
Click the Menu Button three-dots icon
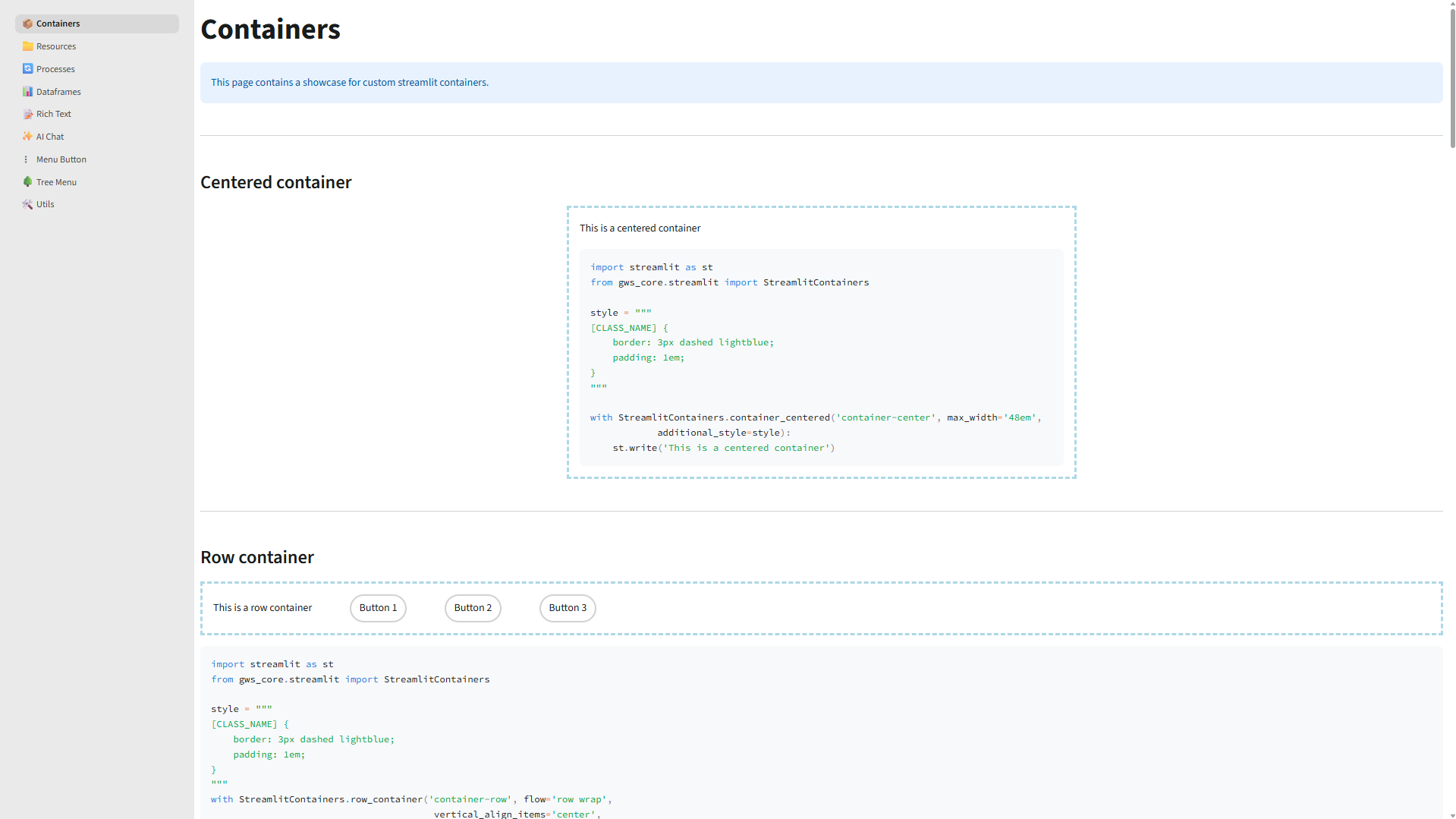(27, 159)
